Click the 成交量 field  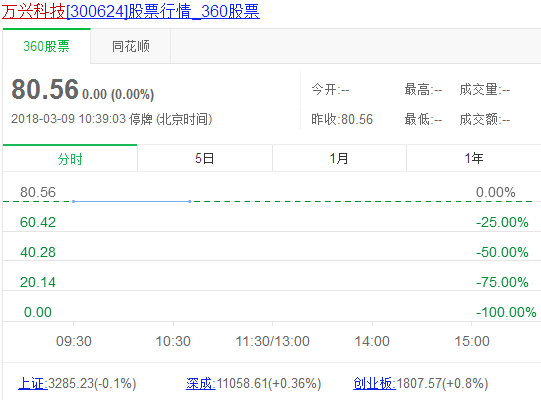(x=485, y=90)
